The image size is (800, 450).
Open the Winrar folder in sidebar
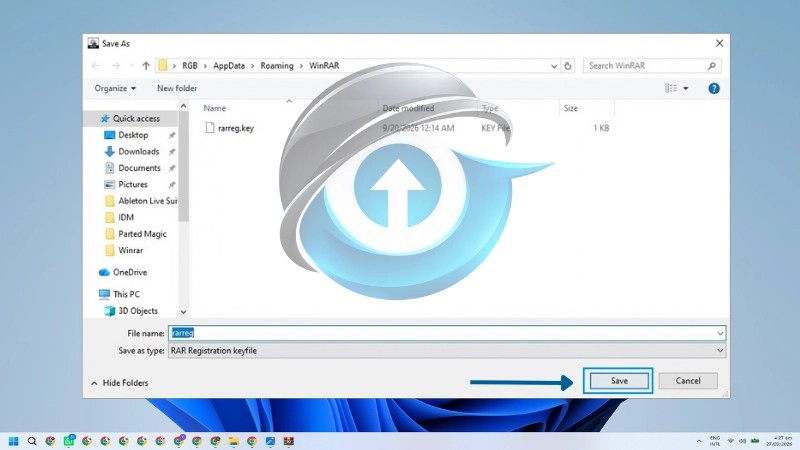click(x=131, y=251)
